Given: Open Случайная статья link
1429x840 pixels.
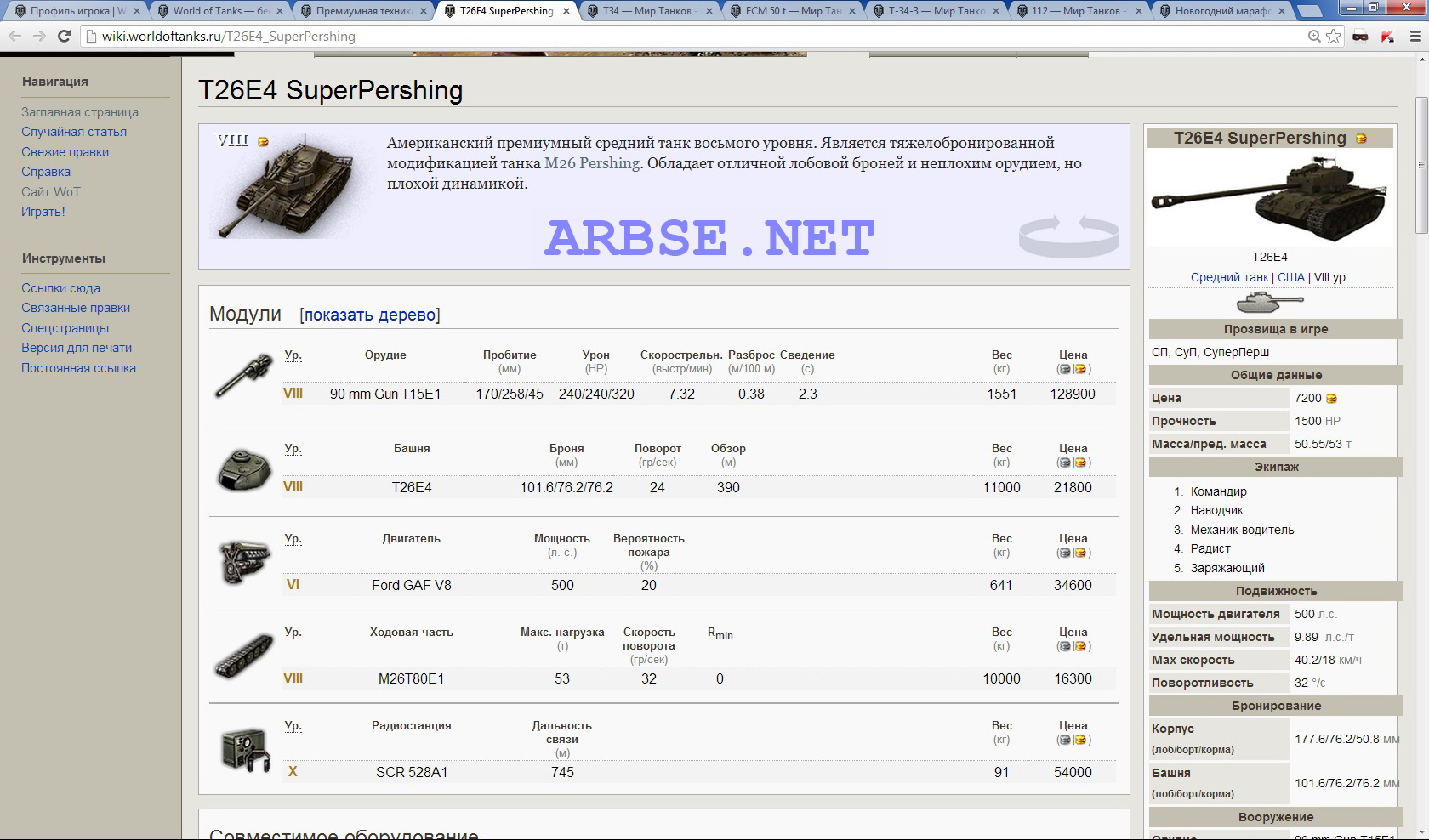Looking at the screenshot, I should tap(74, 132).
